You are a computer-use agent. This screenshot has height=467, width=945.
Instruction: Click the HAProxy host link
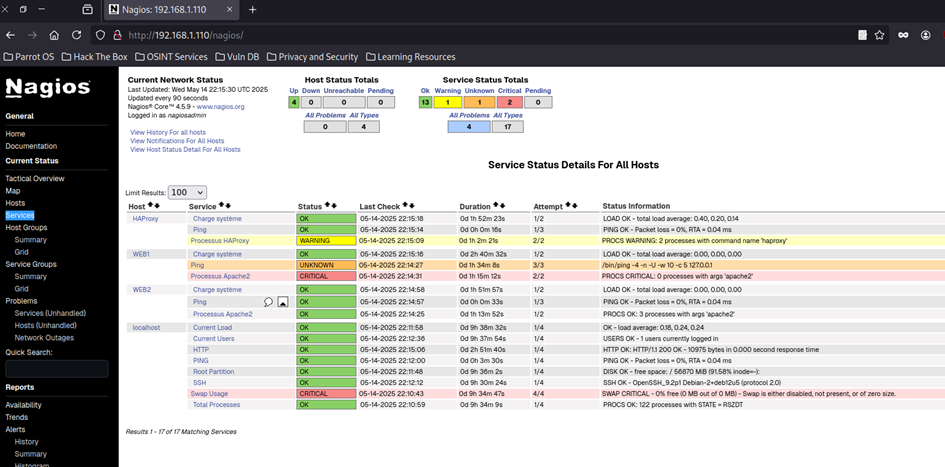point(146,218)
